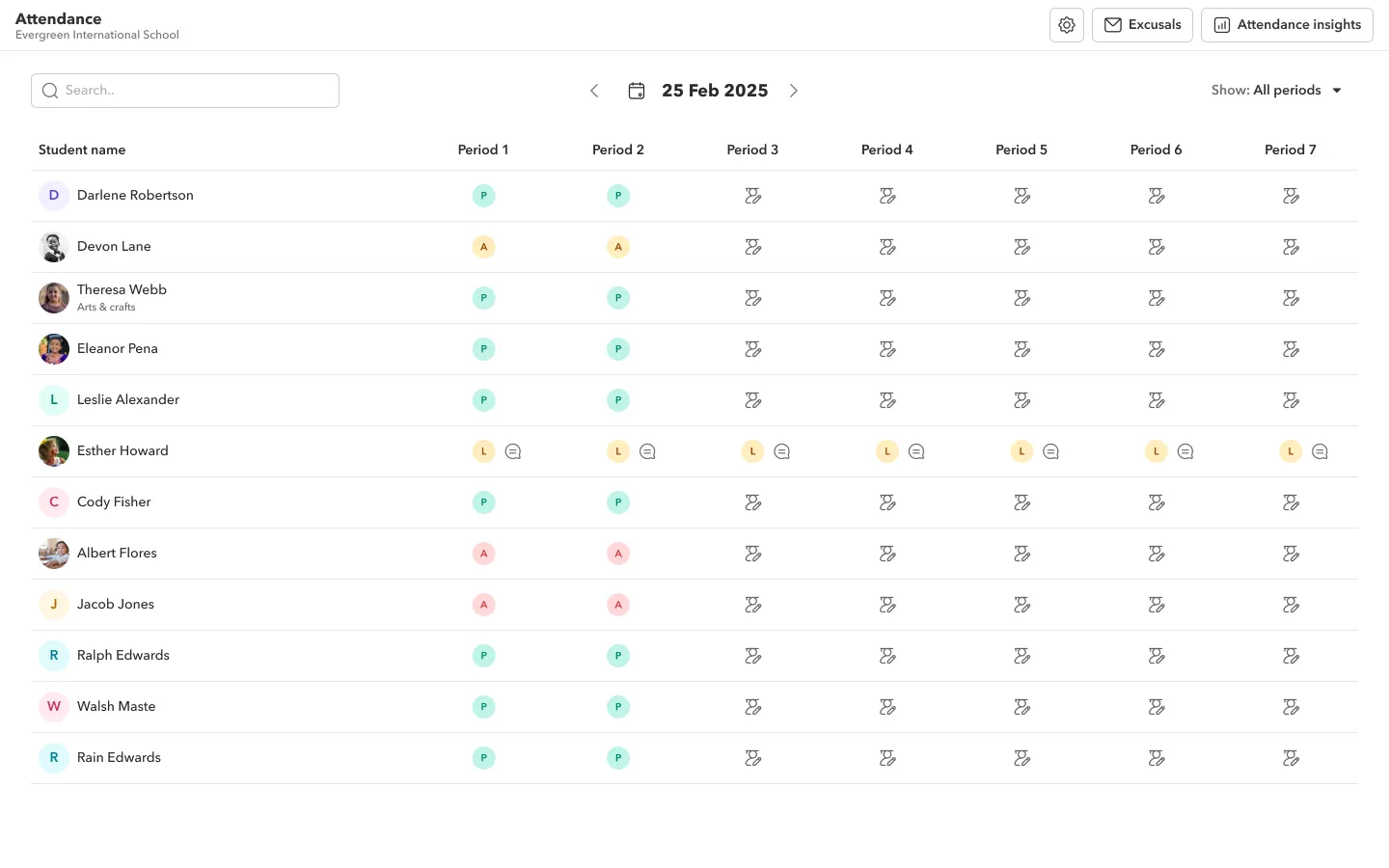This screenshot has height=868, width=1389.
Task: Click the search magnifier icon
Action: tap(50, 90)
